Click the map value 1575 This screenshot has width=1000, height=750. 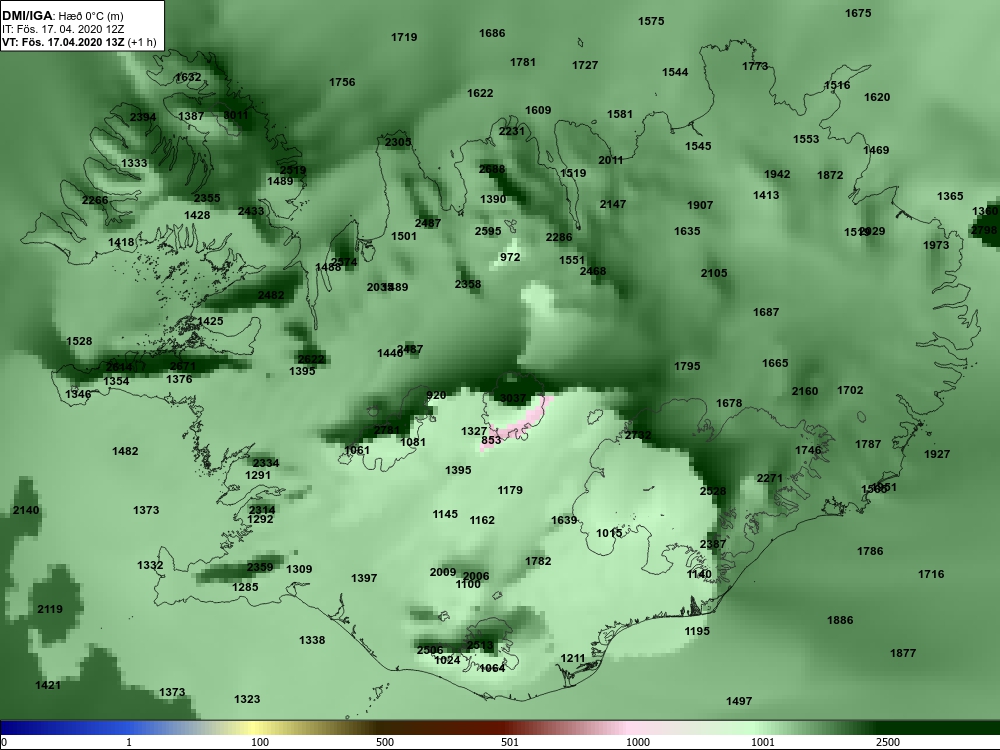tap(651, 21)
